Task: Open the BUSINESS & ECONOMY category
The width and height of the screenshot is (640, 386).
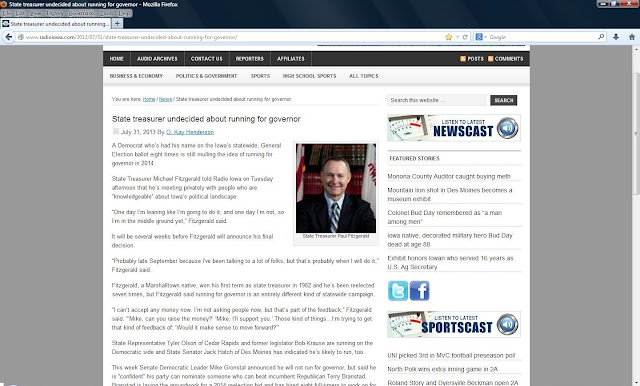Action: click(136, 76)
